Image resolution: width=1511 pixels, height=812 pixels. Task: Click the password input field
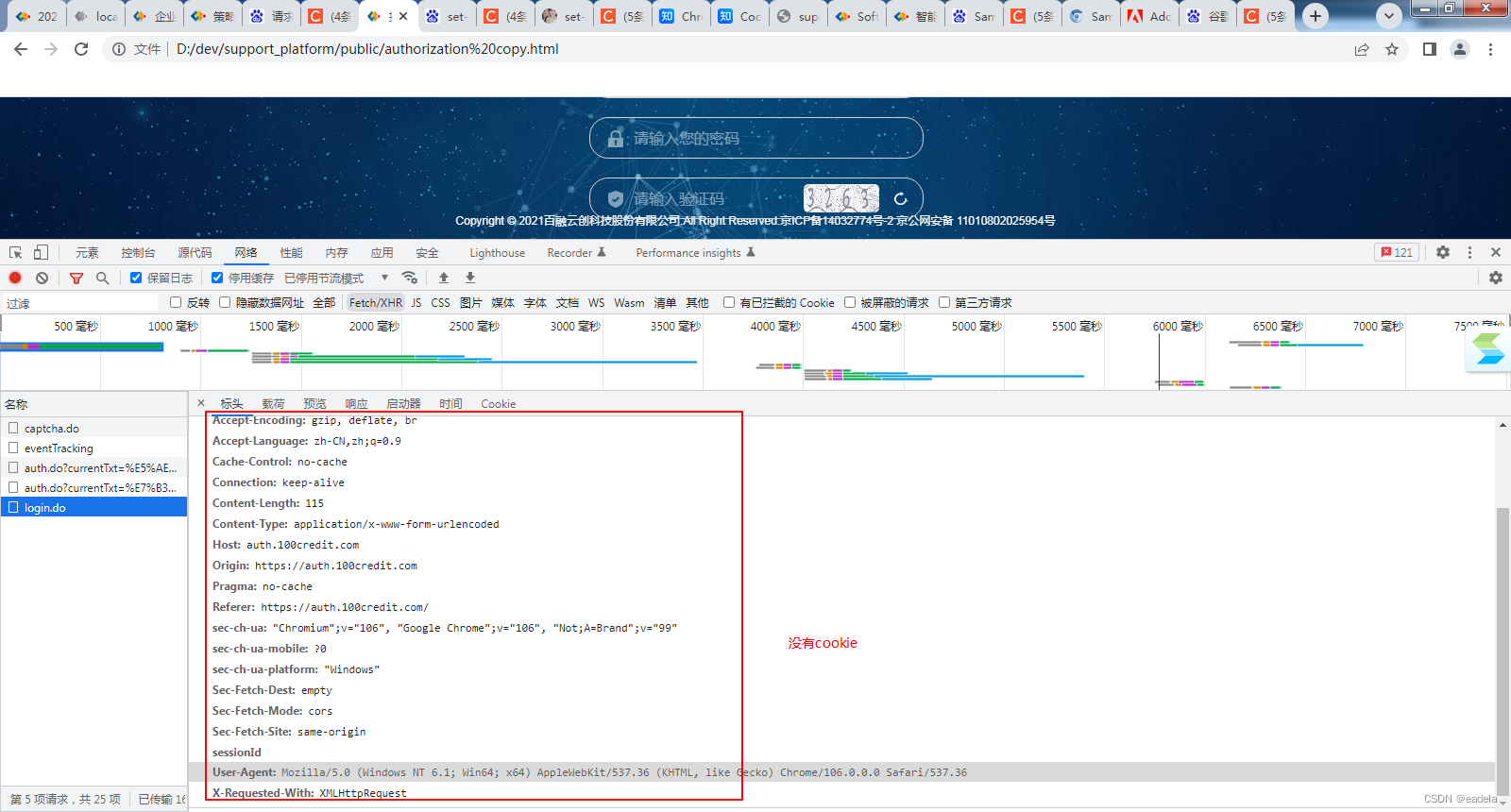(x=756, y=138)
